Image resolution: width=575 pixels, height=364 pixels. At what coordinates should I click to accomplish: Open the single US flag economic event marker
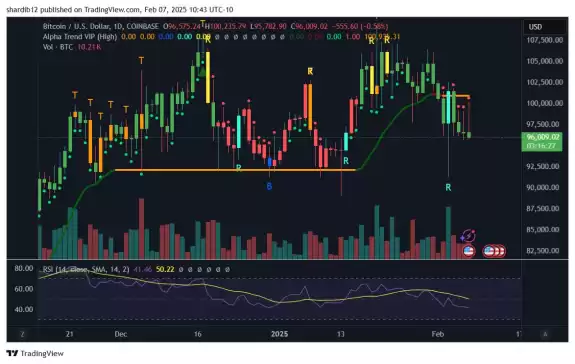pyautogui.click(x=468, y=251)
